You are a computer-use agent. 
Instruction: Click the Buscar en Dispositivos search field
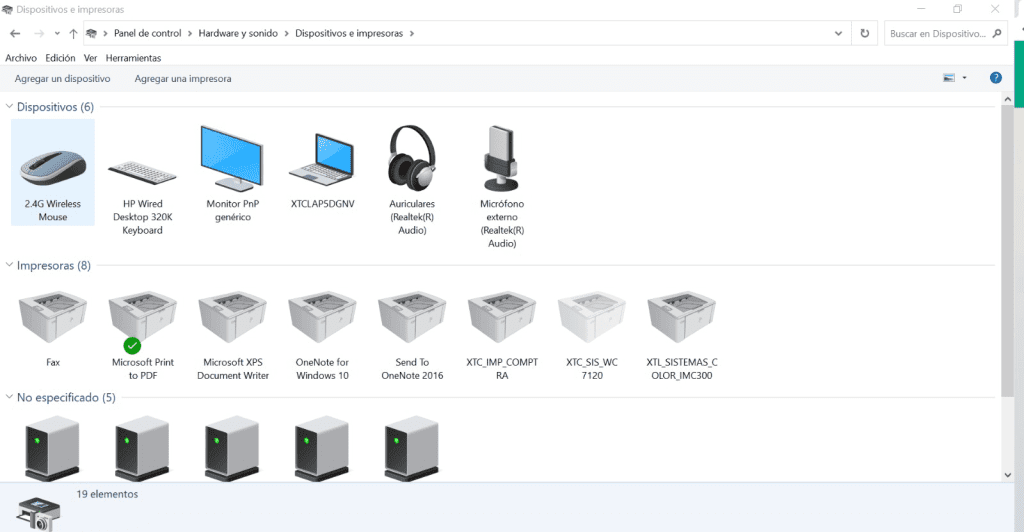coord(946,33)
